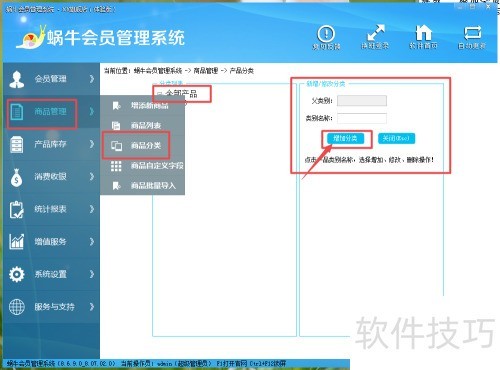Expand 产品库存 with its chevron arrow
Viewport: 500px width, 370px height.
(92, 144)
